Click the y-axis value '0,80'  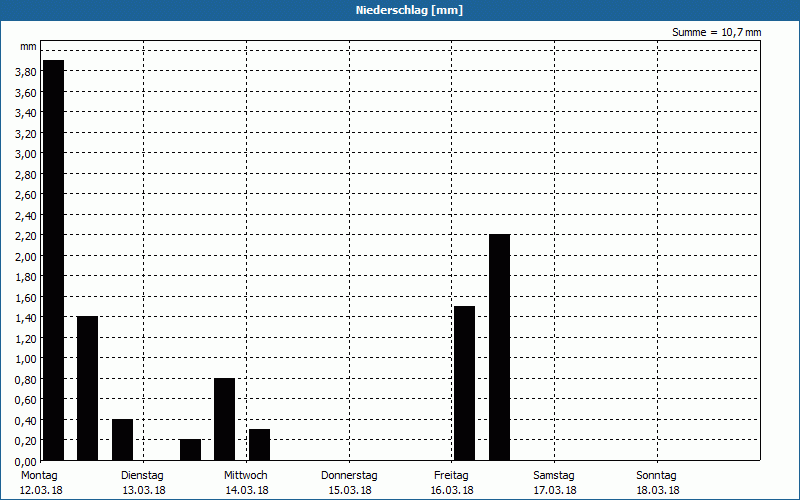click(26, 380)
